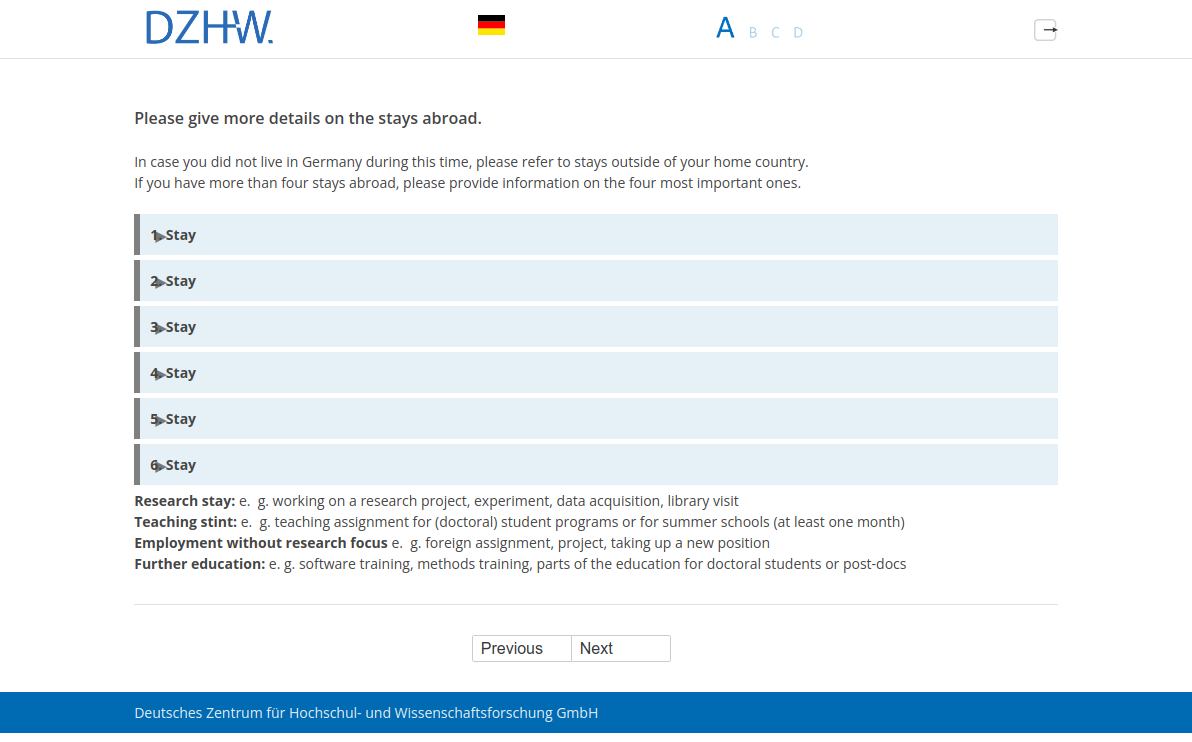Click the 'Further education:' definition label
This screenshot has width=1192, height=742.
coord(200,564)
